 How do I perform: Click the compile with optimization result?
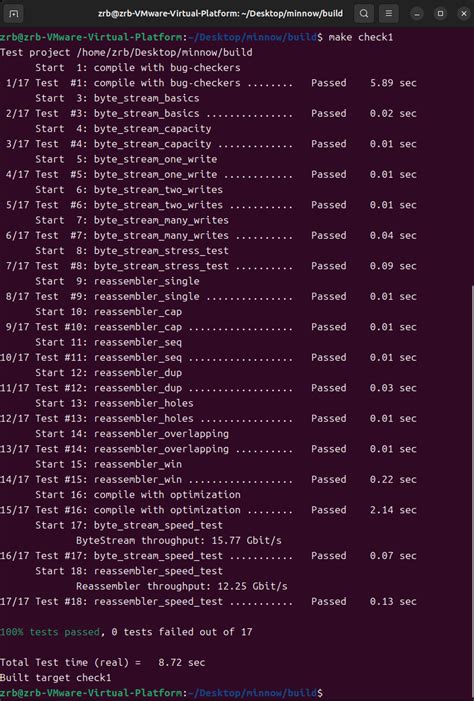coord(208,510)
